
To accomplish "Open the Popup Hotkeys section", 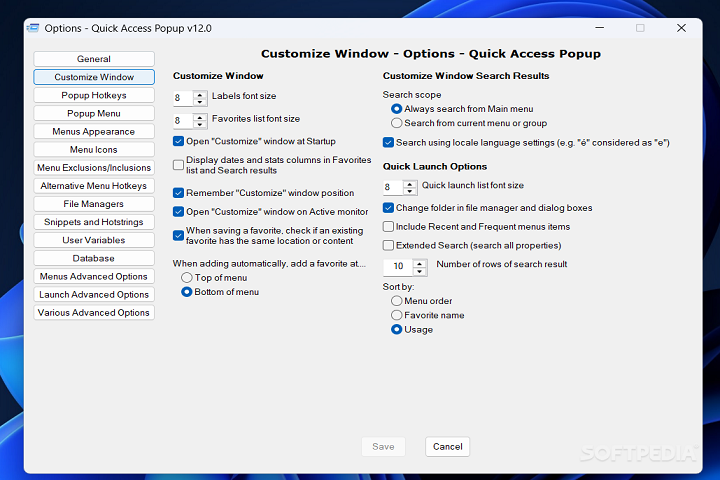I will [x=94, y=95].
